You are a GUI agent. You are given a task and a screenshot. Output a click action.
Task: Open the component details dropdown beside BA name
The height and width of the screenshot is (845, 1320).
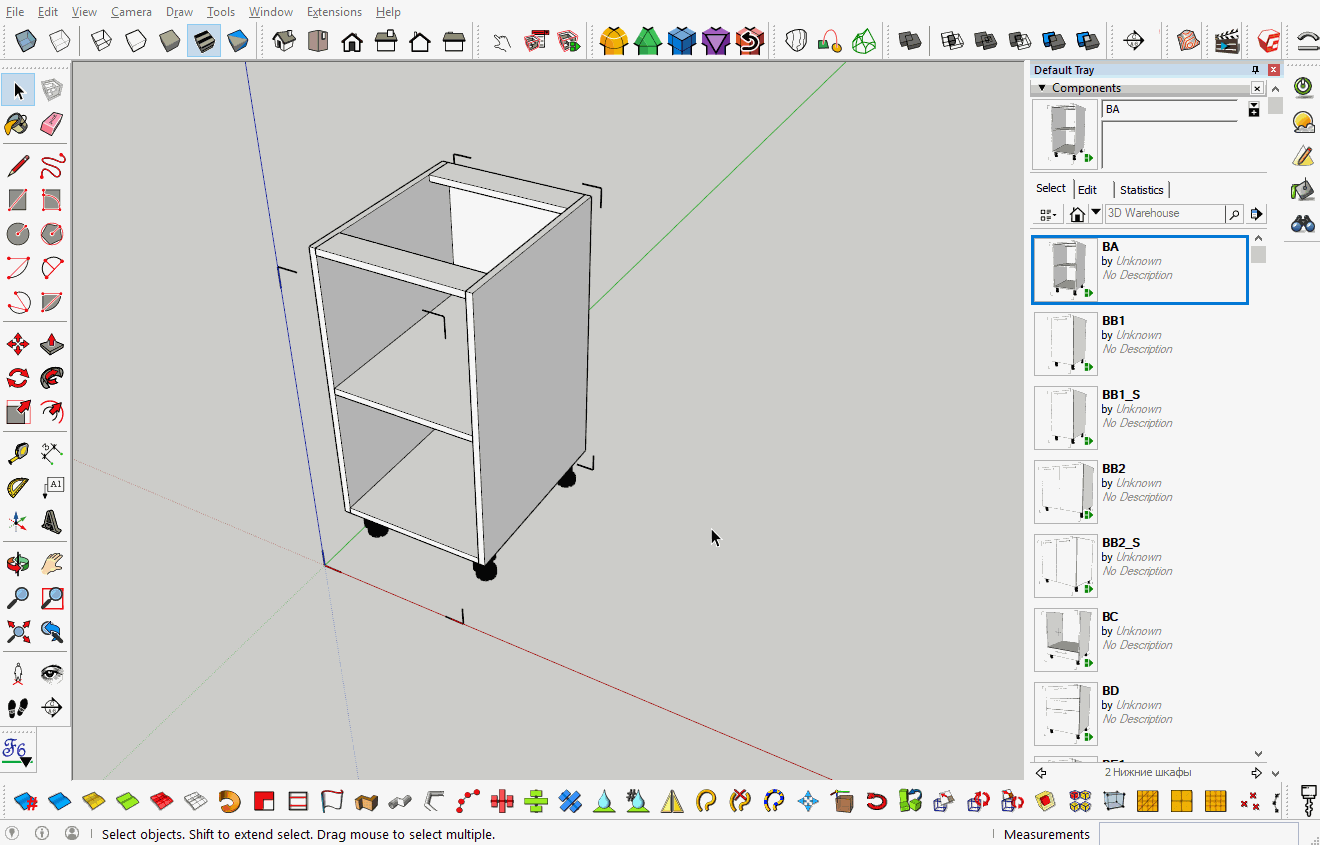click(1254, 108)
